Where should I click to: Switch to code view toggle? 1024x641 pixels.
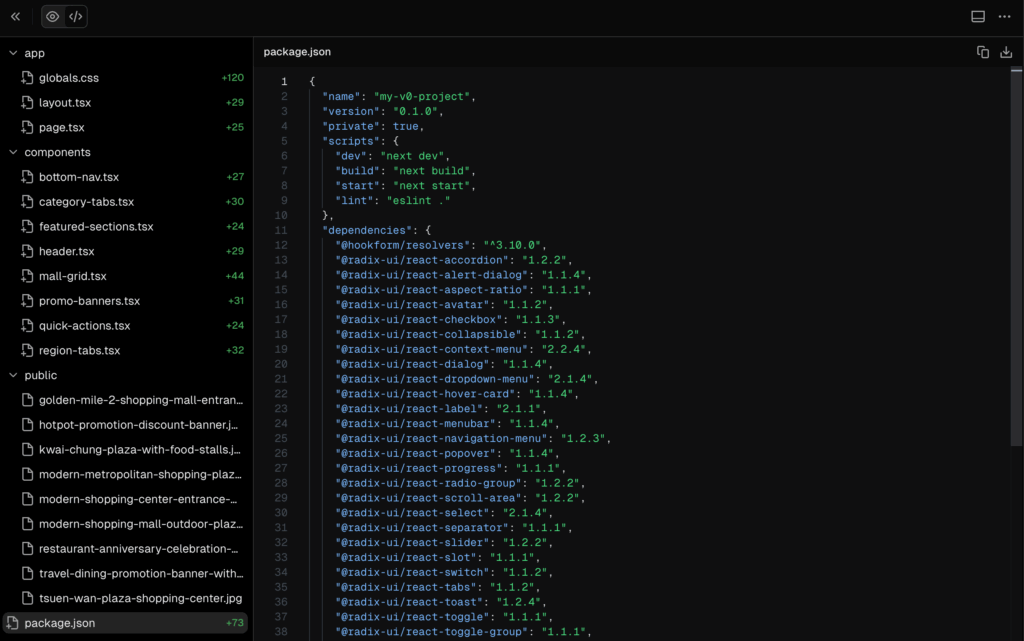click(76, 16)
